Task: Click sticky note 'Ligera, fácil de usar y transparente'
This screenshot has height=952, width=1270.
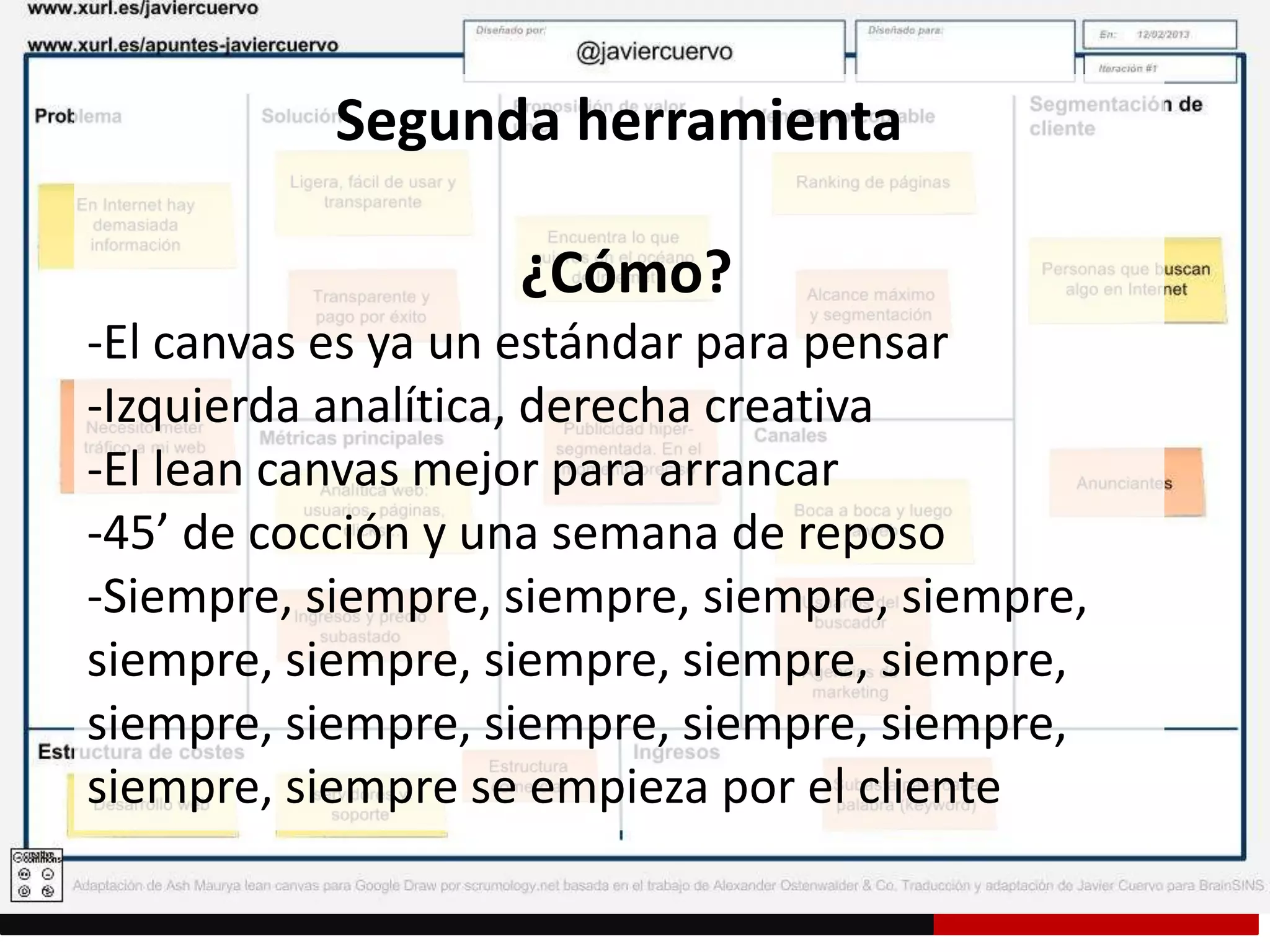Action: 373,192
